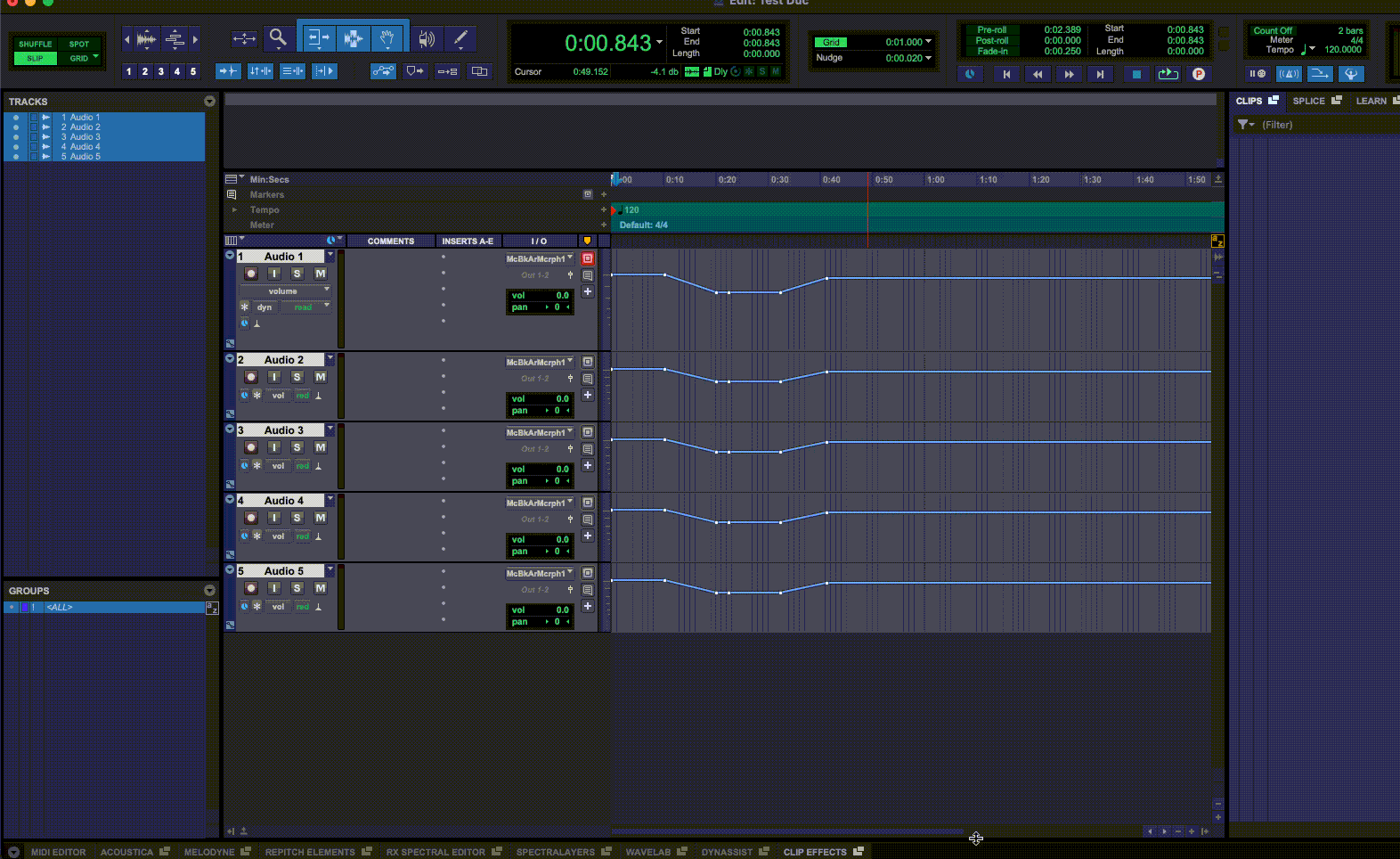Viewport: 1400px width, 859px height.
Task: Select the Zoomer magnifying glass tool
Action: click(278, 38)
